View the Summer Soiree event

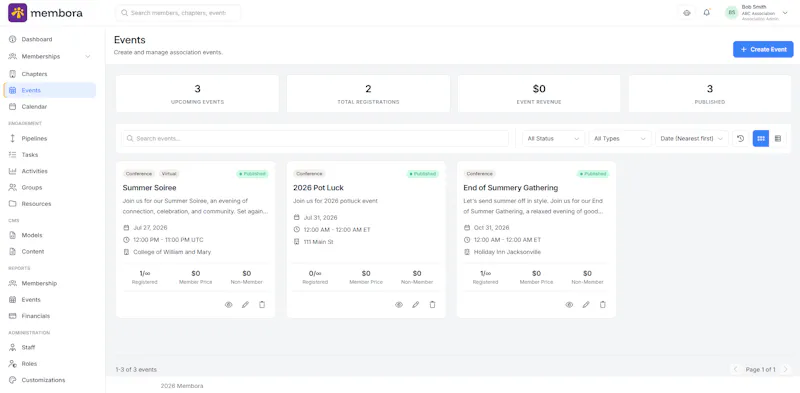coord(229,305)
